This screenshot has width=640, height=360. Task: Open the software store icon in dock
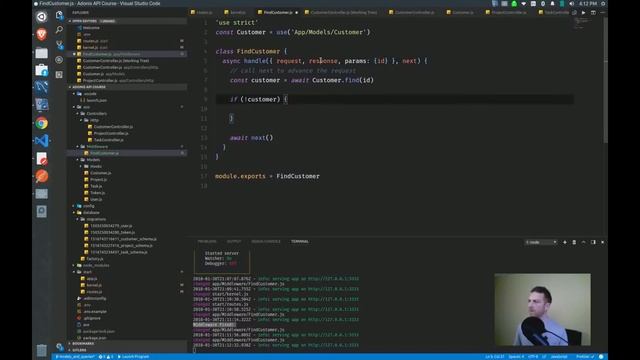[x=42, y=70]
